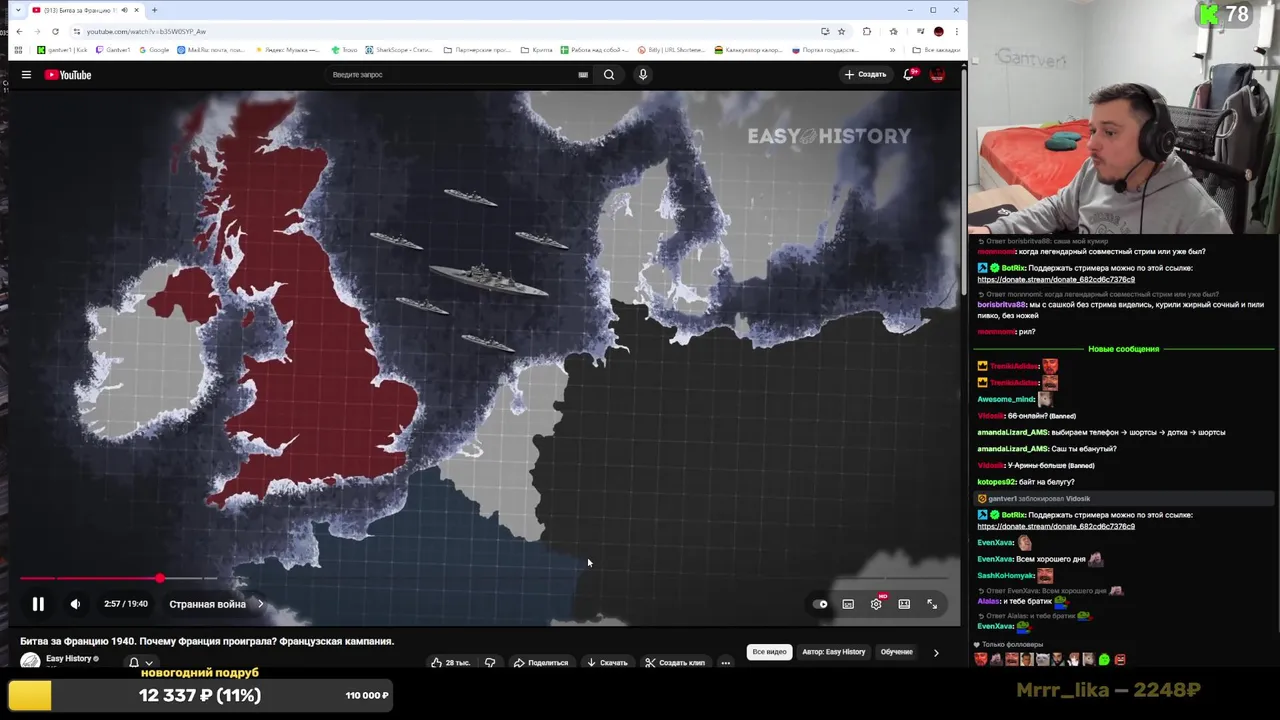Click Поделиться share button
1280x720 pixels.
coord(541,663)
